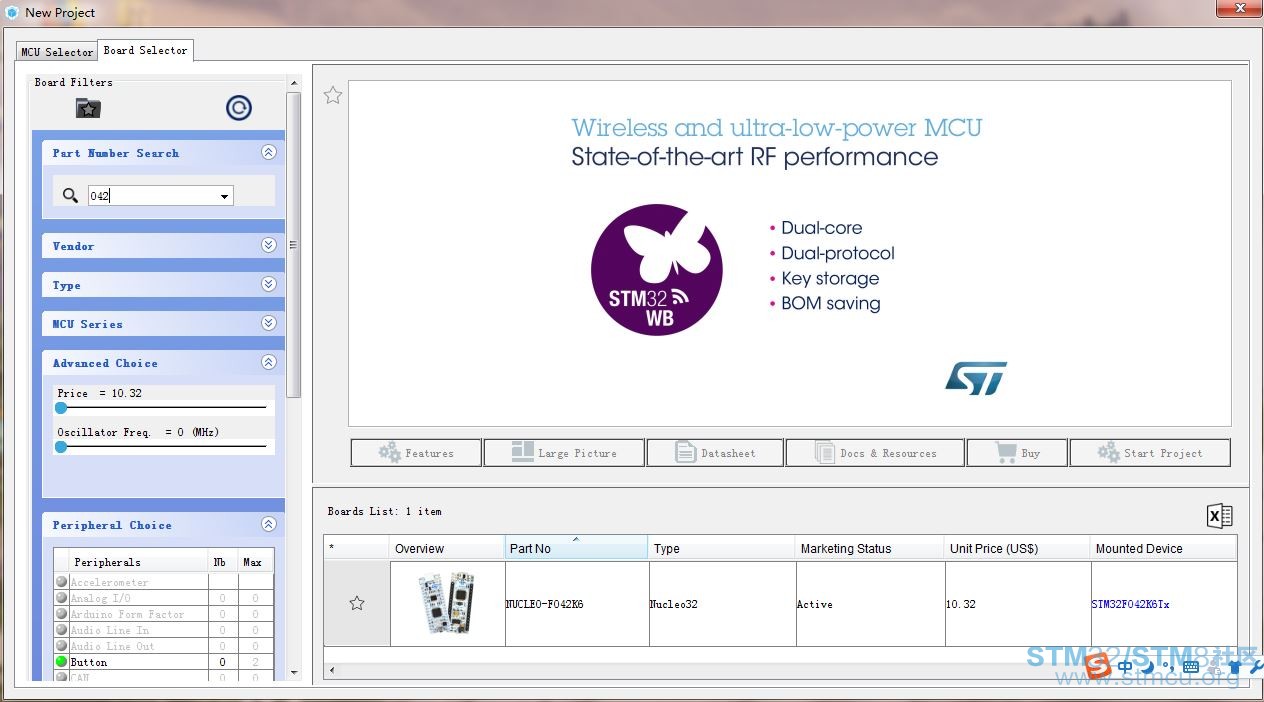Image resolution: width=1264 pixels, height=702 pixels.
Task: Sort boards by the Part No column header
Action: click(x=576, y=548)
